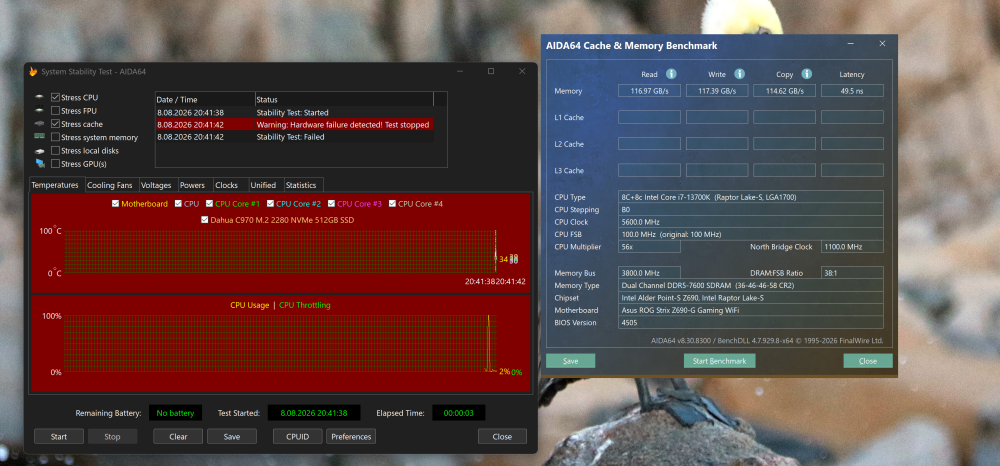This screenshot has height=466, width=1000.
Task: Click the Clear button
Action: point(178,437)
